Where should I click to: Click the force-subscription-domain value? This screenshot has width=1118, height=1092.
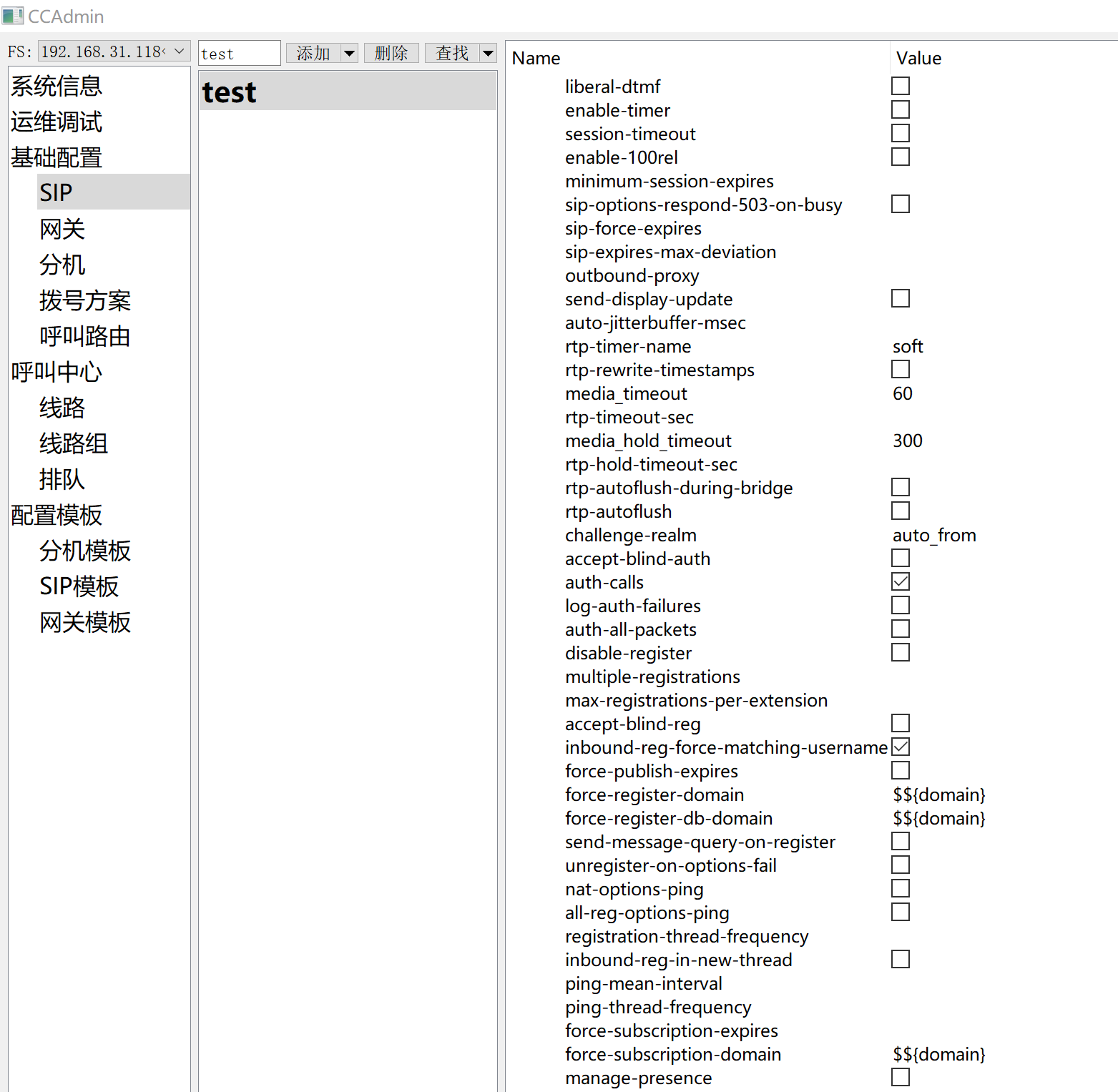coord(939,1054)
